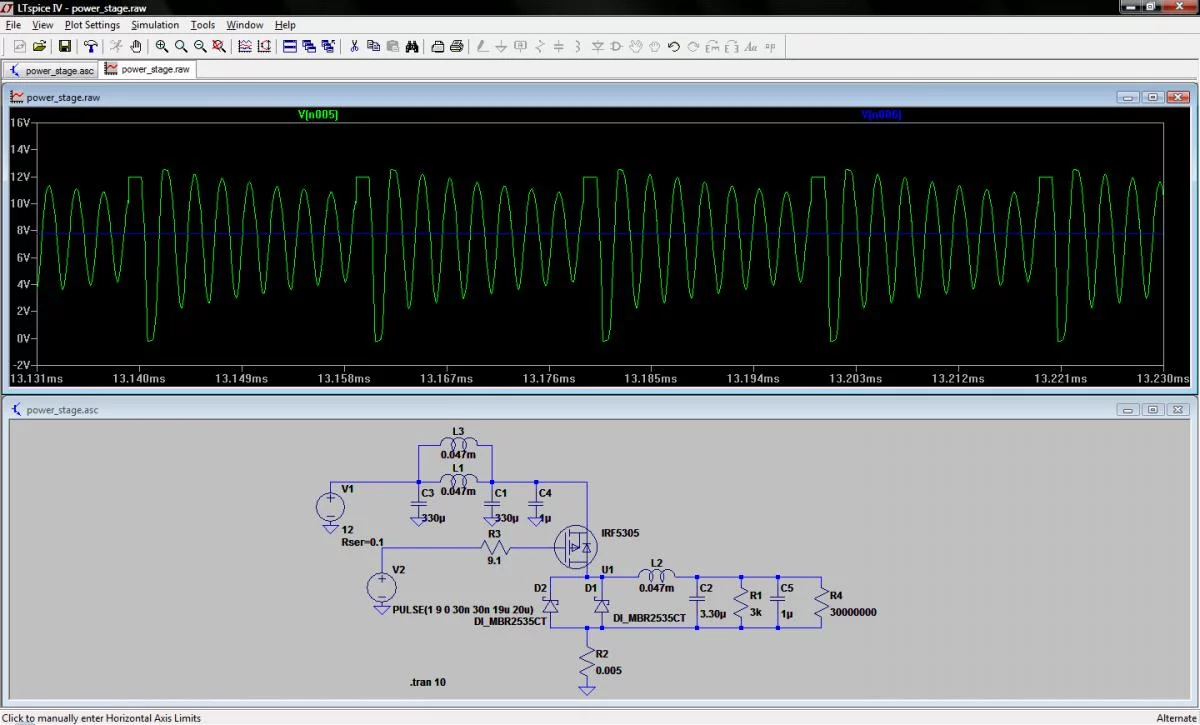
Task: Click the Run simulation running-man icon
Action: 116,46
